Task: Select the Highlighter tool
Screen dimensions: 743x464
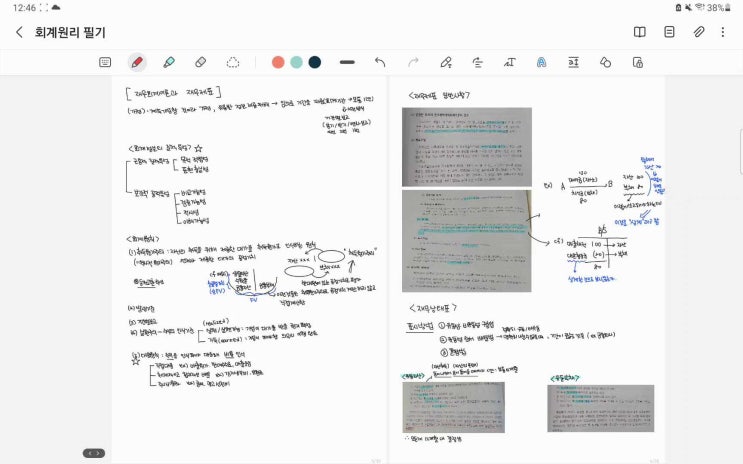Action: 169,62
